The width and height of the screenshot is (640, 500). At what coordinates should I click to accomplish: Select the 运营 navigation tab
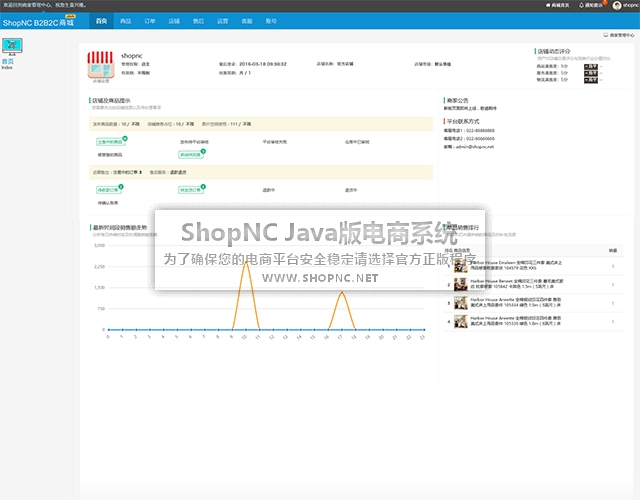click(223, 21)
